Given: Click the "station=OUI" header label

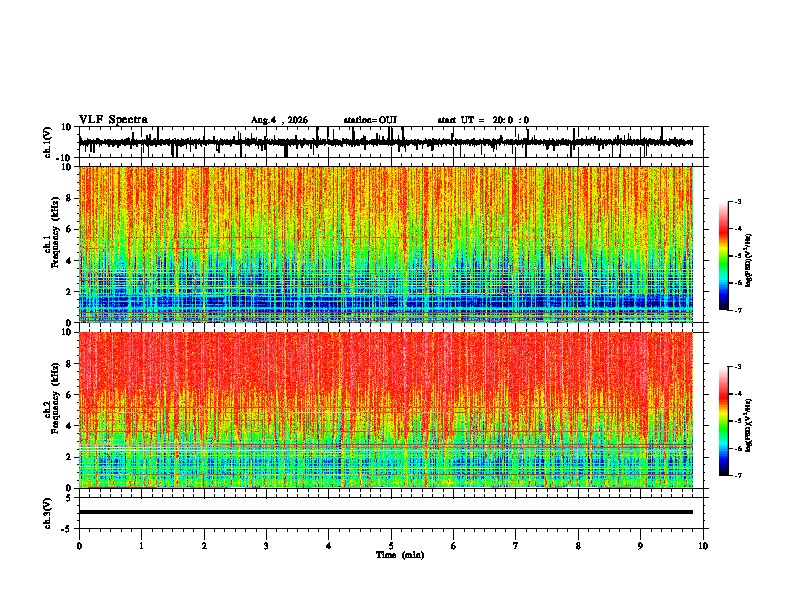Looking at the screenshot, I should click(370, 120).
